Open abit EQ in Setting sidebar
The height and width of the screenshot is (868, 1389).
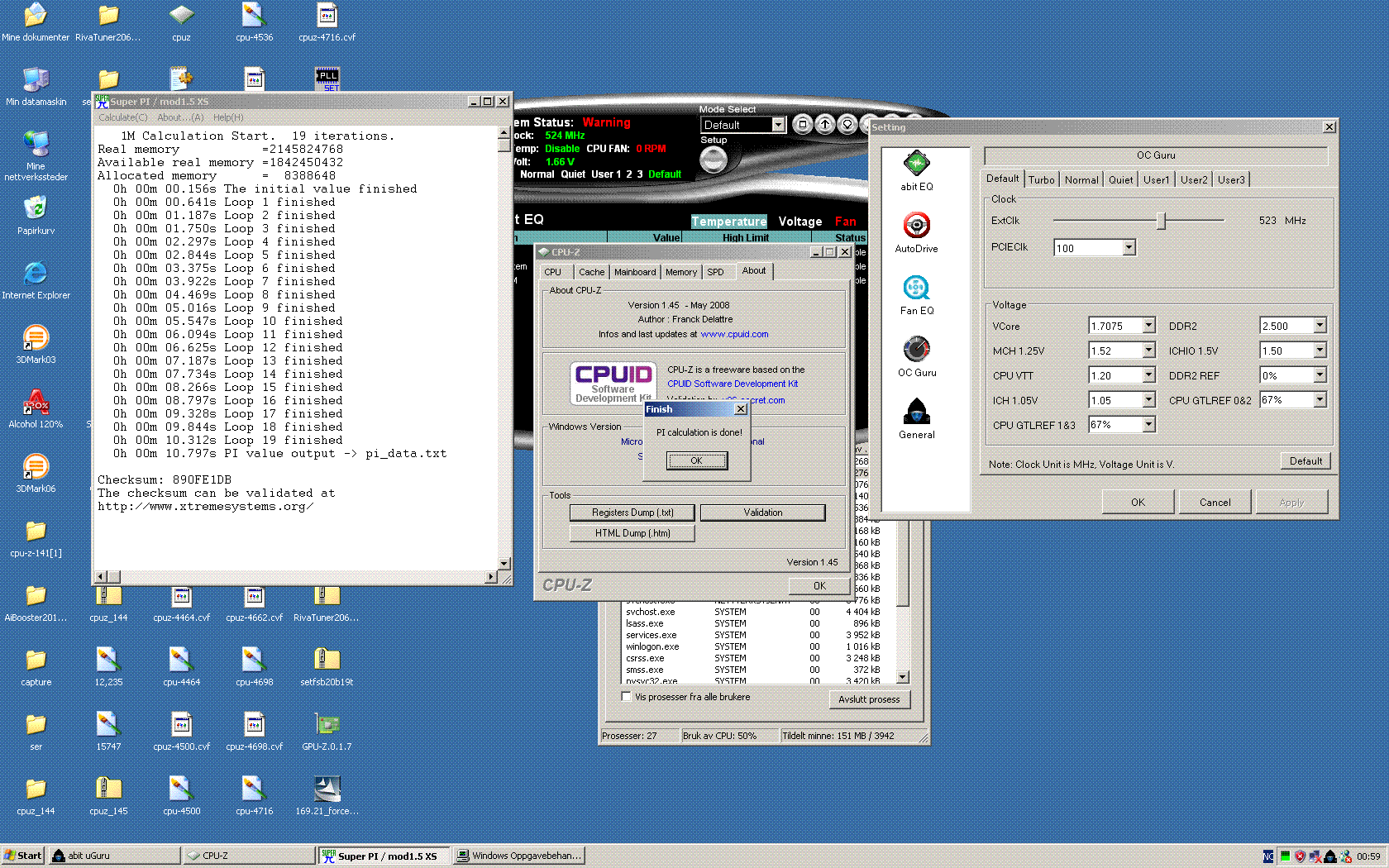(916, 171)
